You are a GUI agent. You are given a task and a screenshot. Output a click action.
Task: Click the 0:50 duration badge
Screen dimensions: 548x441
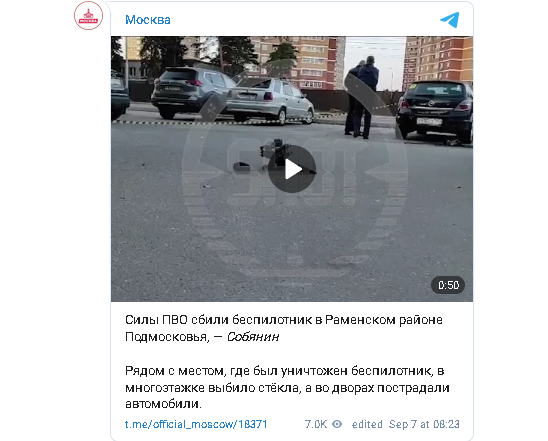[448, 285]
